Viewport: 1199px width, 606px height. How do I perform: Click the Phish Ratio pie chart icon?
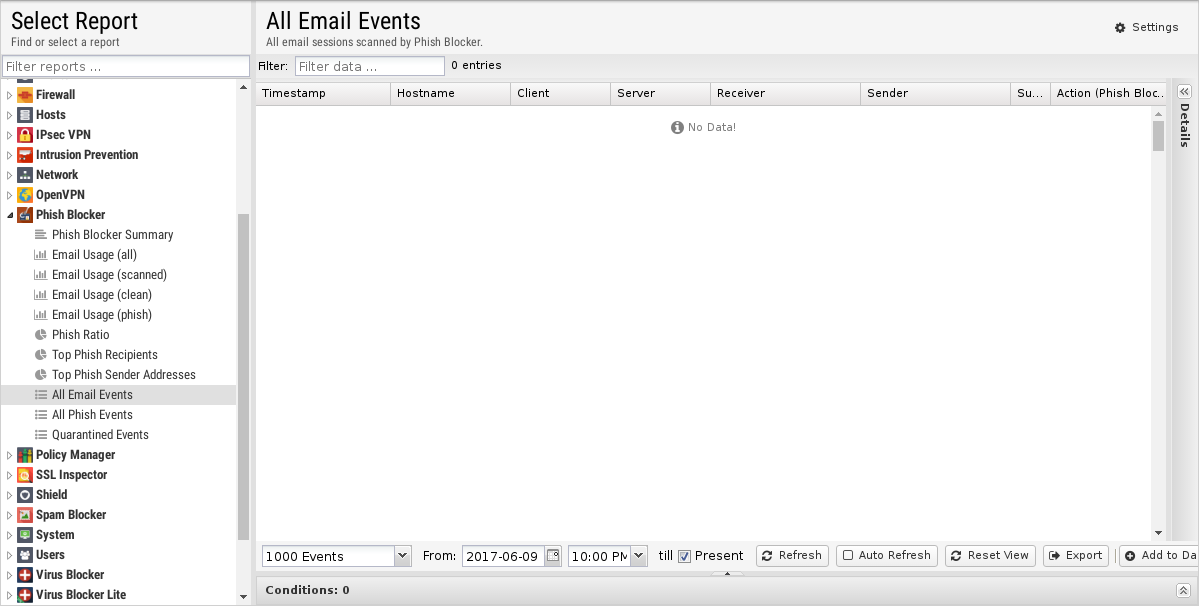pyautogui.click(x=41, y=335)
